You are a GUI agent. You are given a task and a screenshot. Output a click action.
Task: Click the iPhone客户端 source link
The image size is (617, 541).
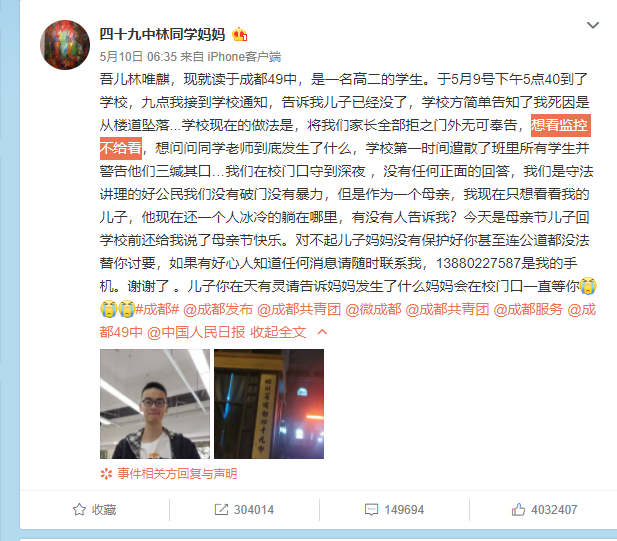244,57
